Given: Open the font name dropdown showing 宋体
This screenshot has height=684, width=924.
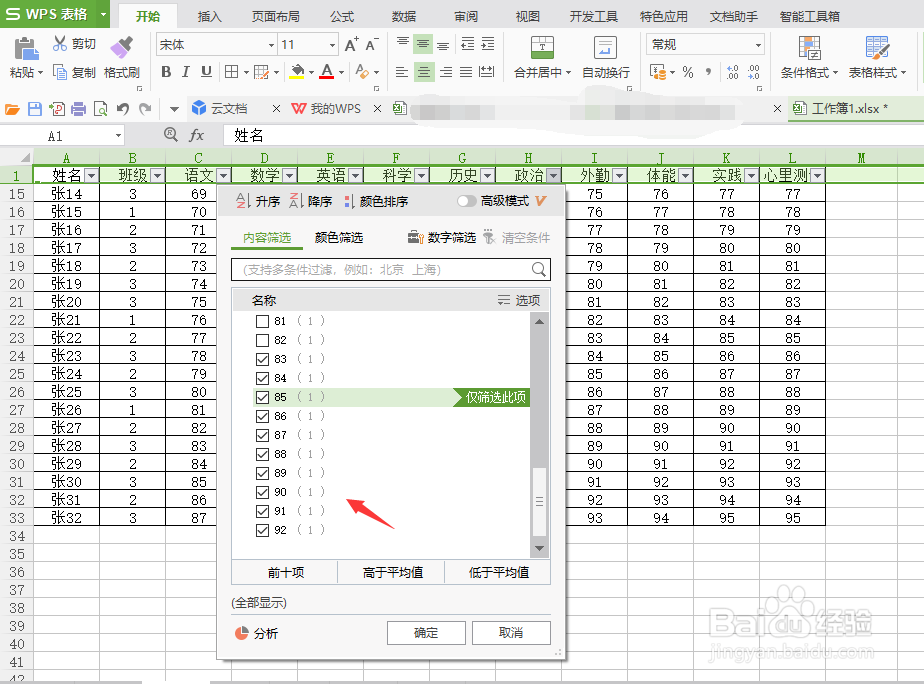Looking at the screenshot, I should pyautogui.click(x=270, y=44).
